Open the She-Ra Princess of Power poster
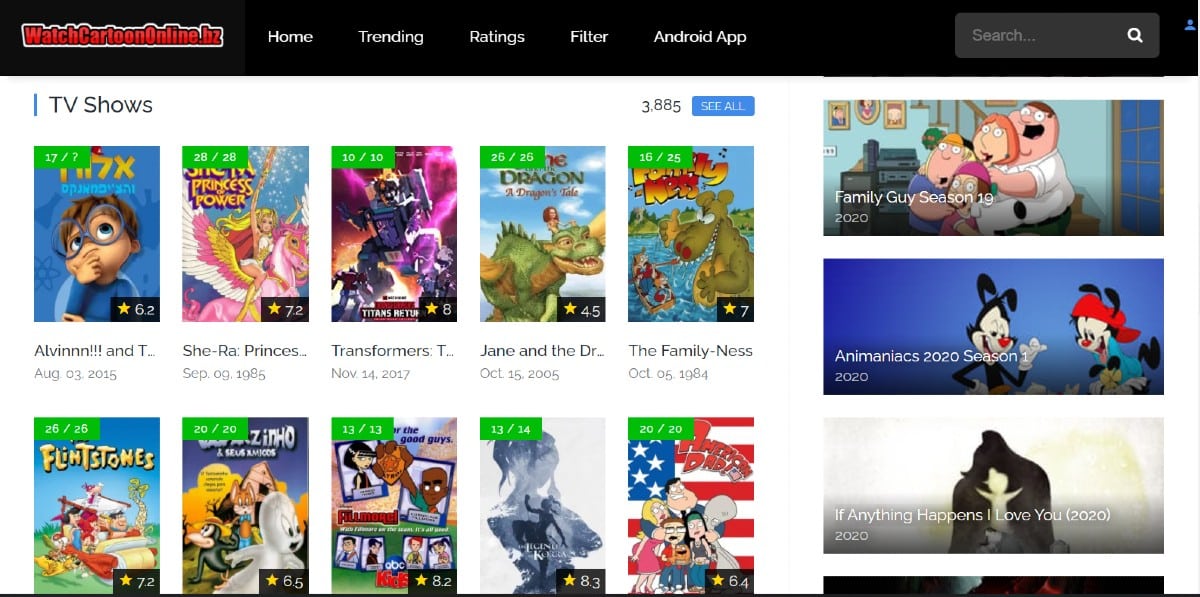Image resolution: width=1200 pixels, height=597 pixels. pos(245,234)
